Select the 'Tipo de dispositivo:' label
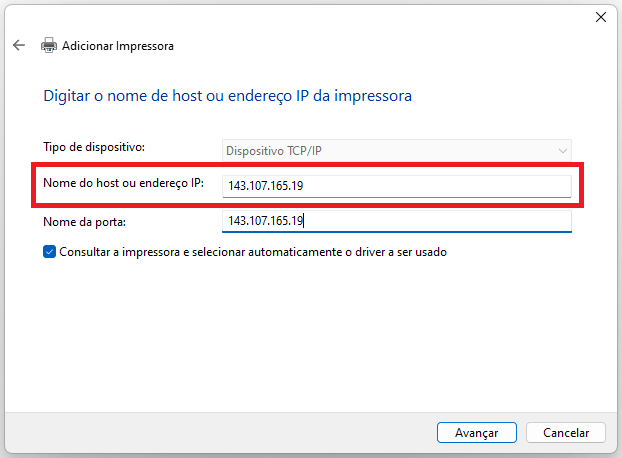The image size is (622, 458). click(94, 147)
